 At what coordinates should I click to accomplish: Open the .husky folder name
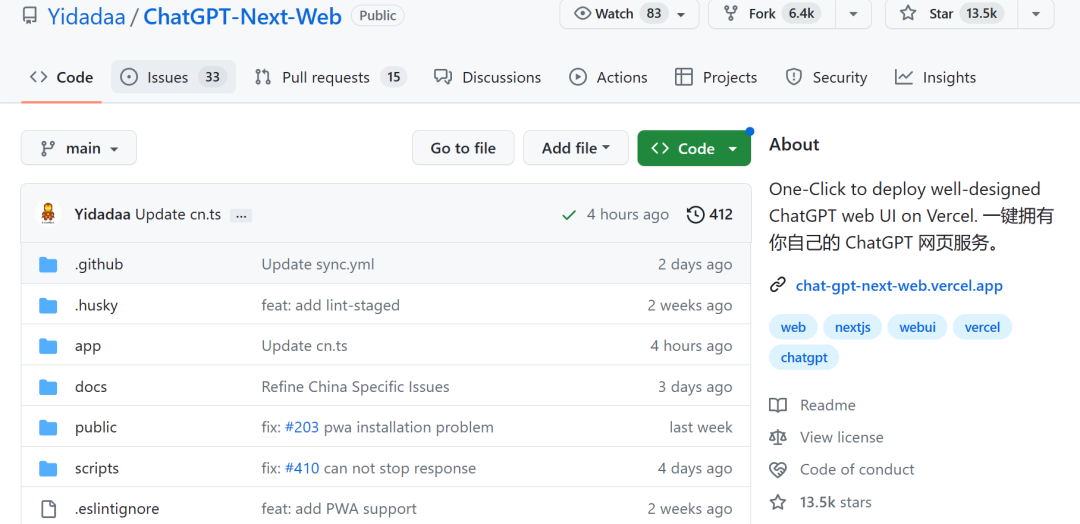[96, 305]
